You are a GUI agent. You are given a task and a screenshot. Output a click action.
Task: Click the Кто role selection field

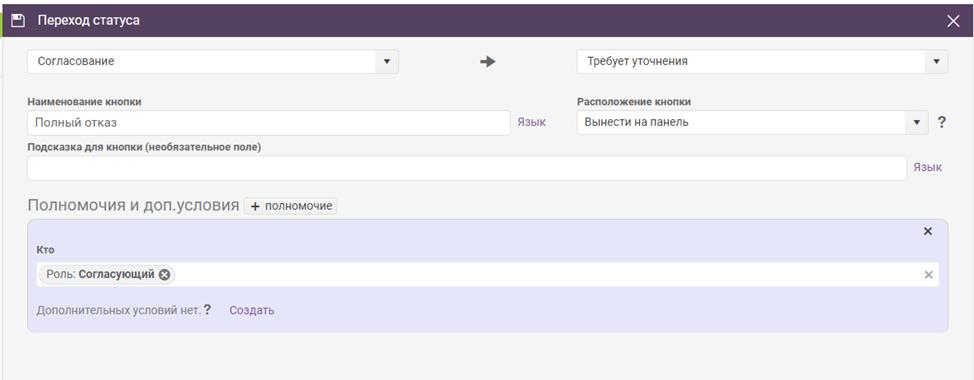pos(488,274)
